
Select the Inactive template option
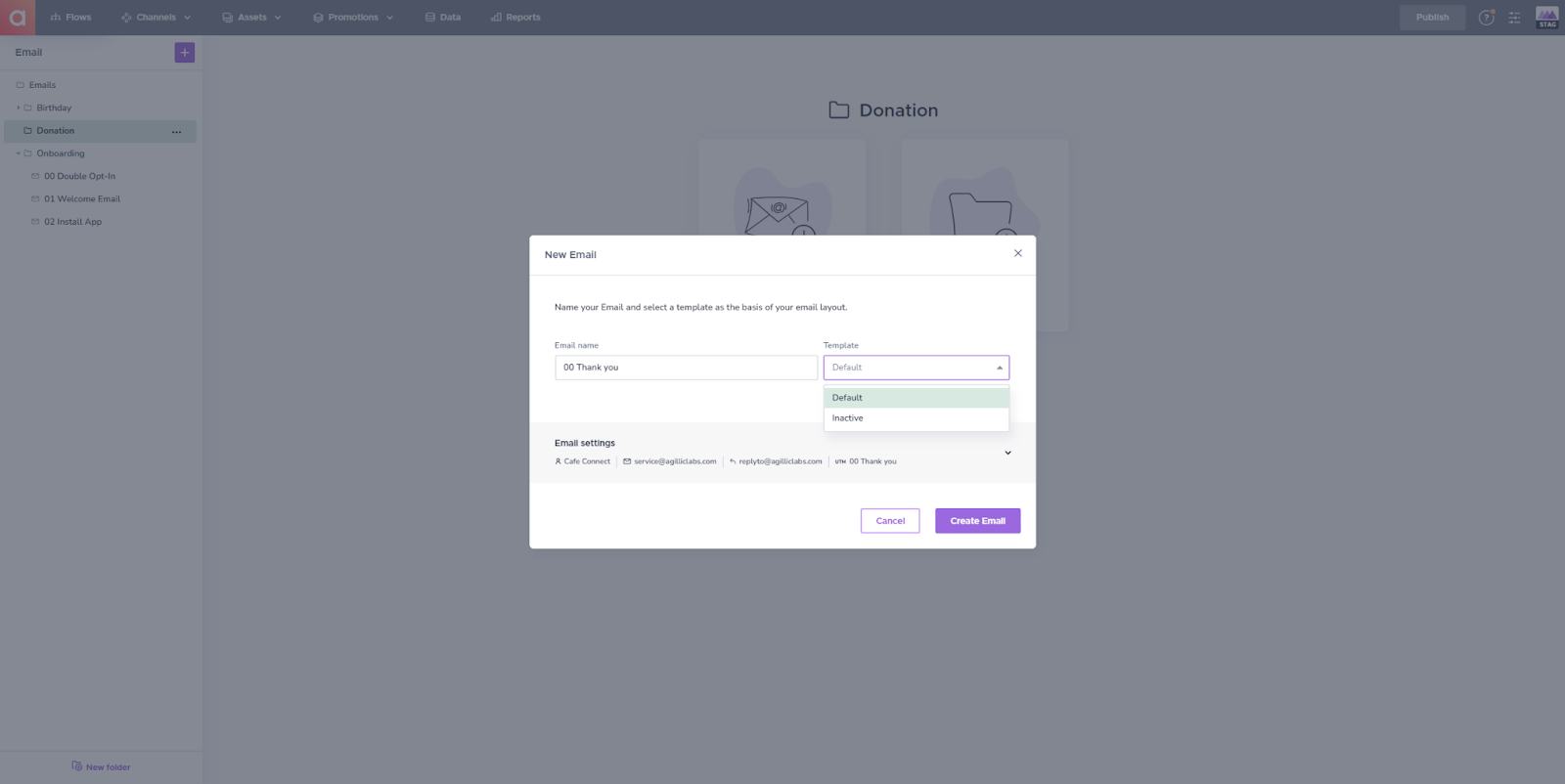tap(917, 418)
